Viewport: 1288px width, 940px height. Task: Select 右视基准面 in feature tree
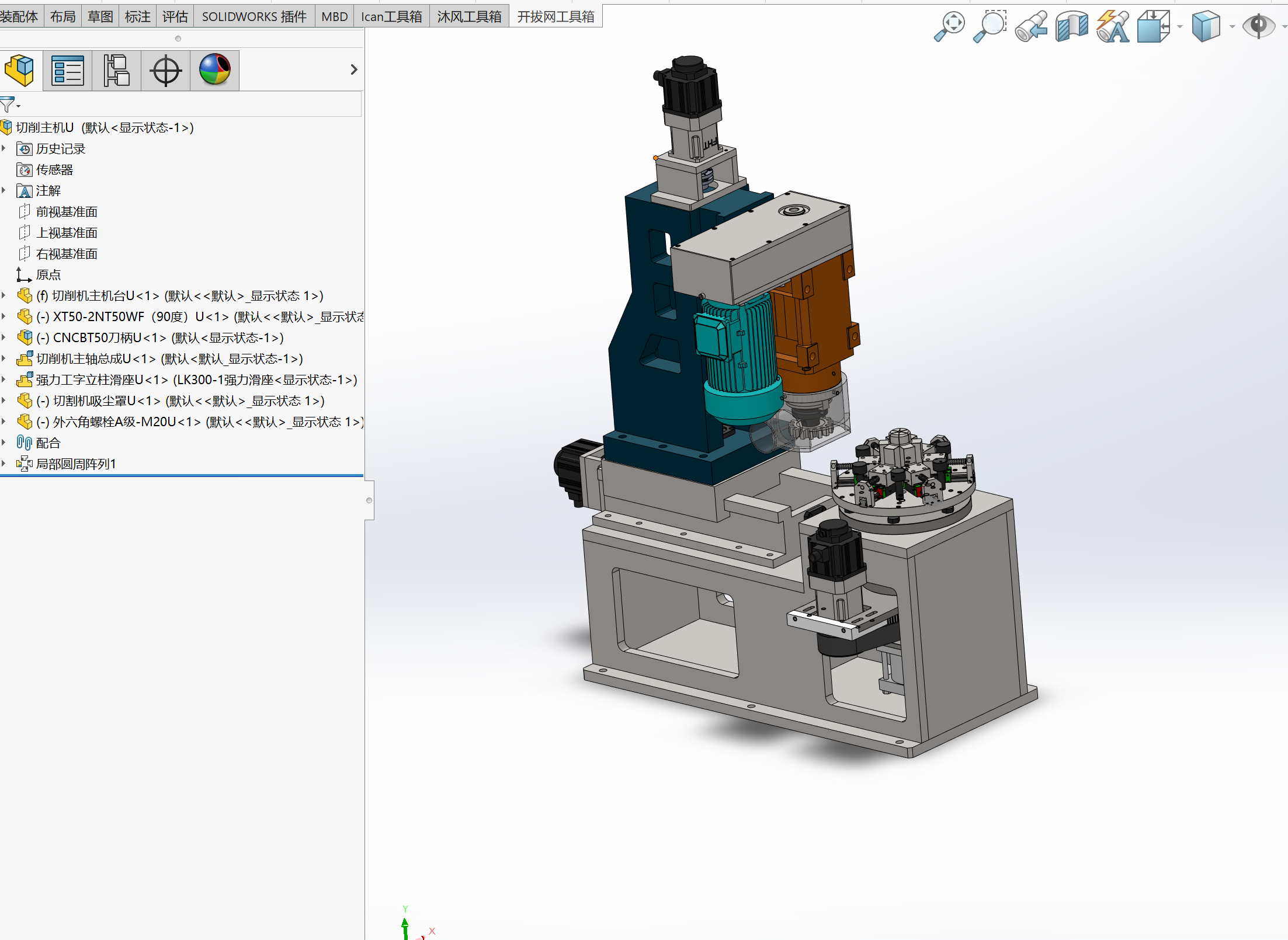(x=67, y=254)
